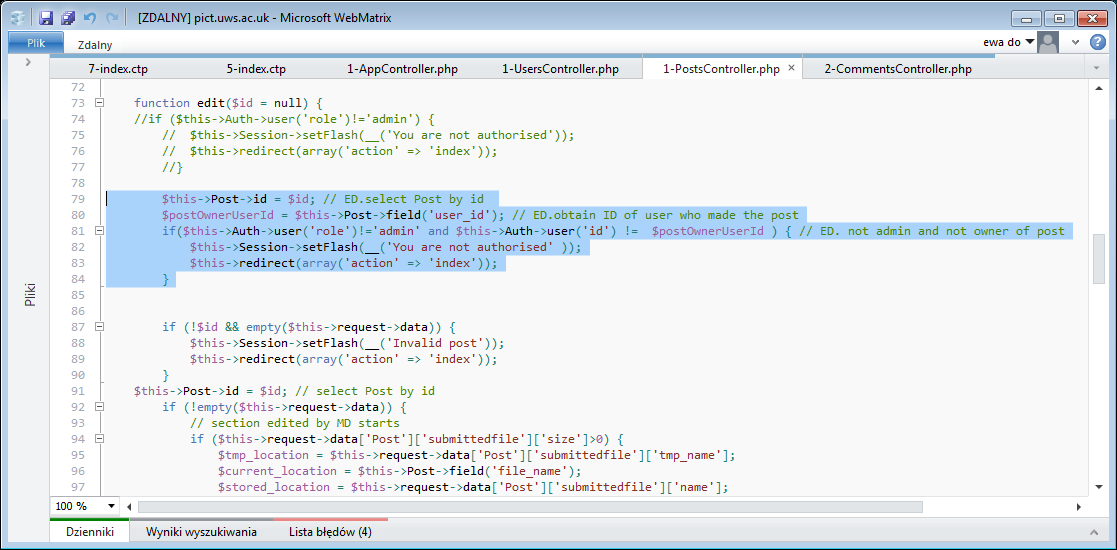The width and height of the screenshot is (1117, 550).
Task: Open the WebMatrix application menu icon
Action: 19,17
